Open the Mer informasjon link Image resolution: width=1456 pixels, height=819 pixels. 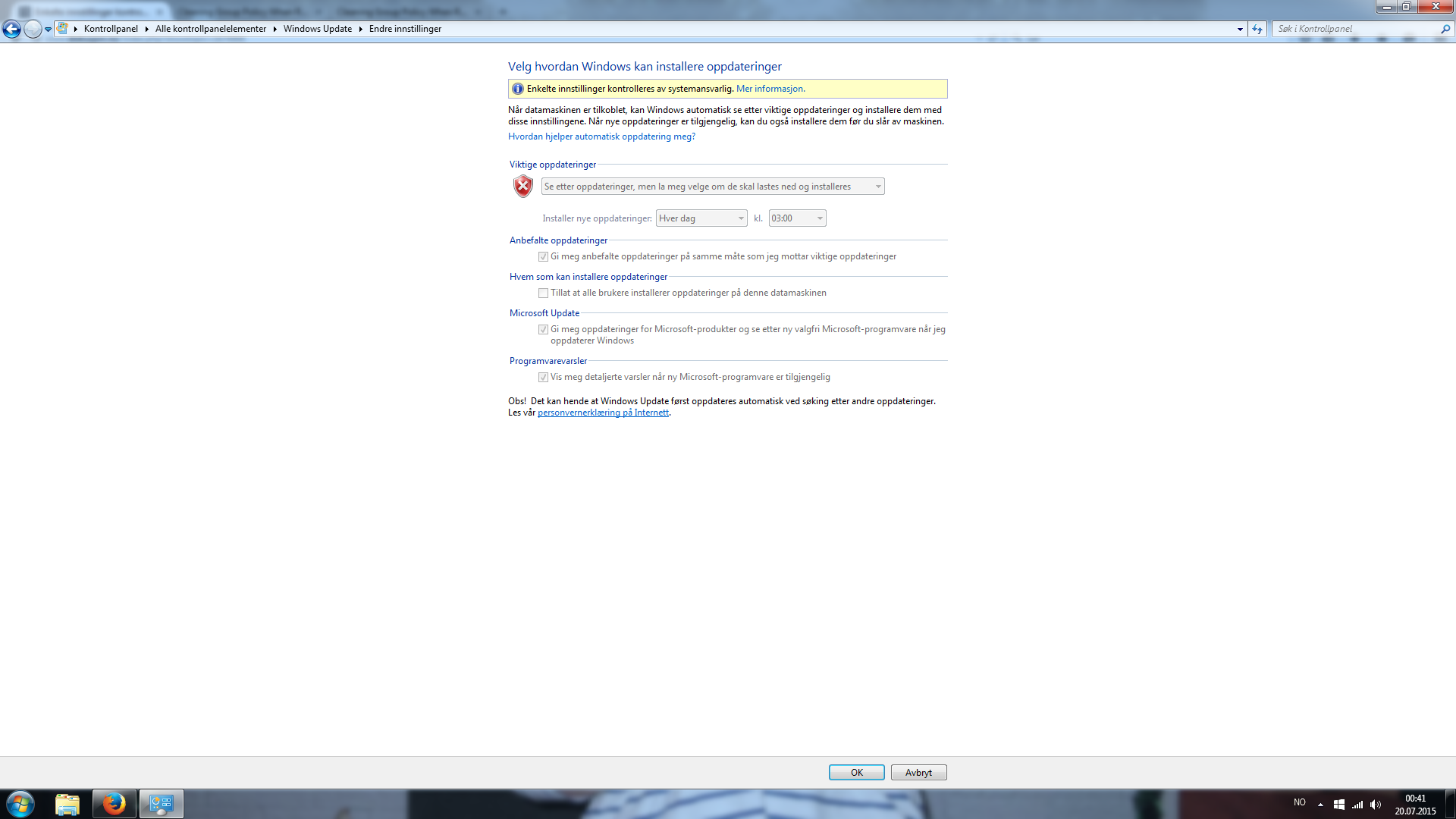tap(770, 89)
